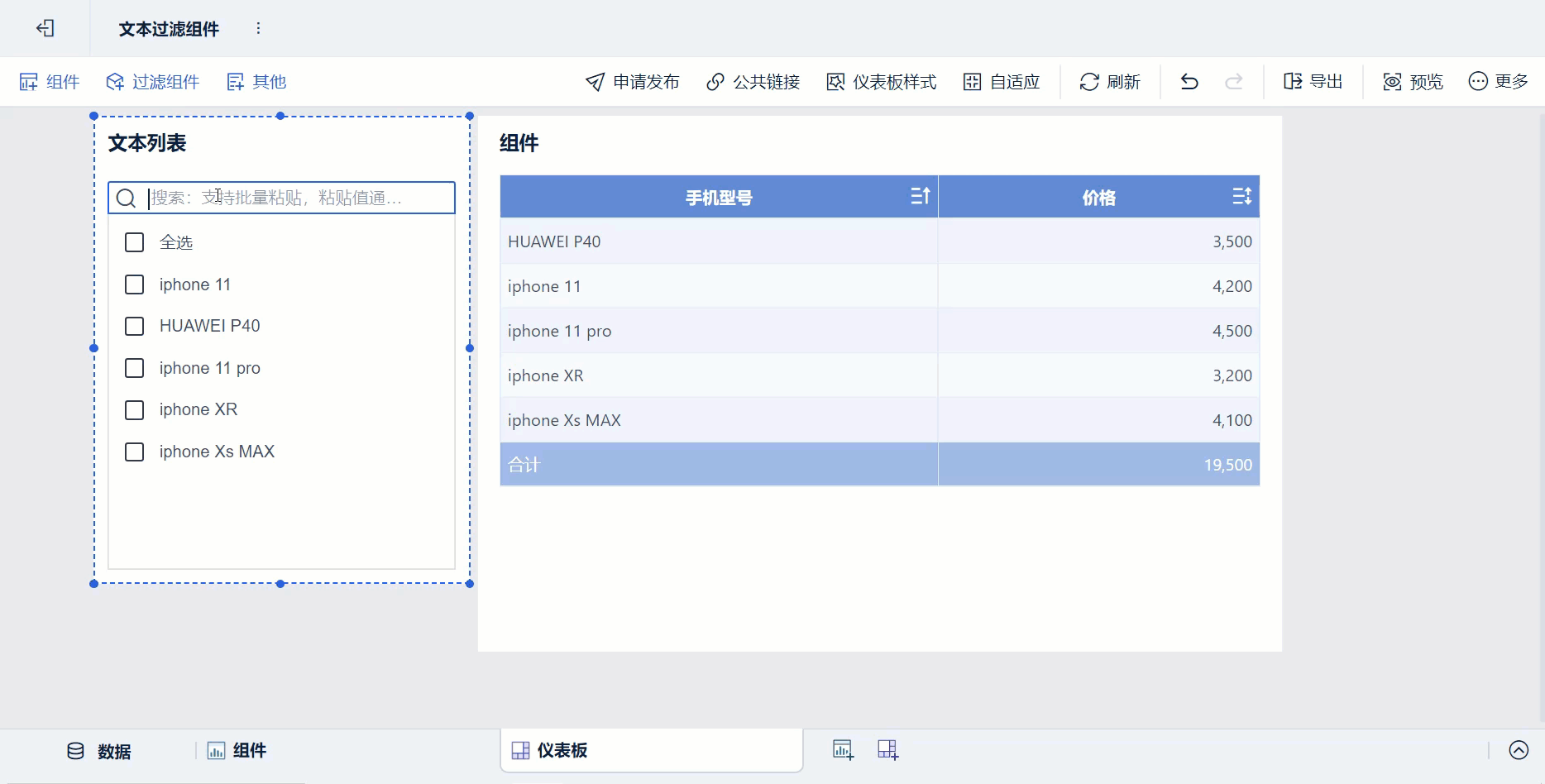
Task: Export the dashboard via 导出
Action: point(1313,82)
